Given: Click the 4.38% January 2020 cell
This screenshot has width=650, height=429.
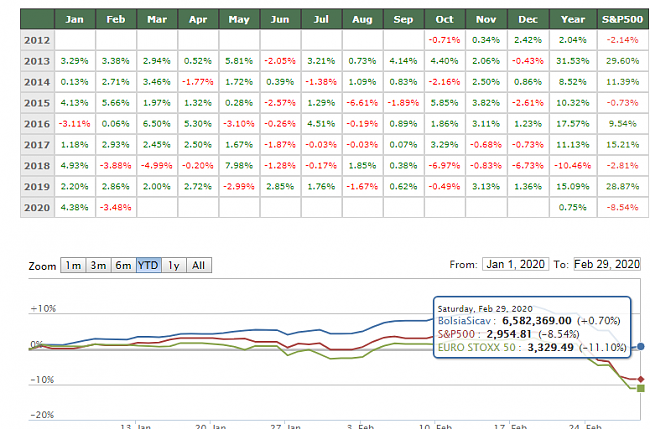Looking at the screenshot, I should (75, 208).
